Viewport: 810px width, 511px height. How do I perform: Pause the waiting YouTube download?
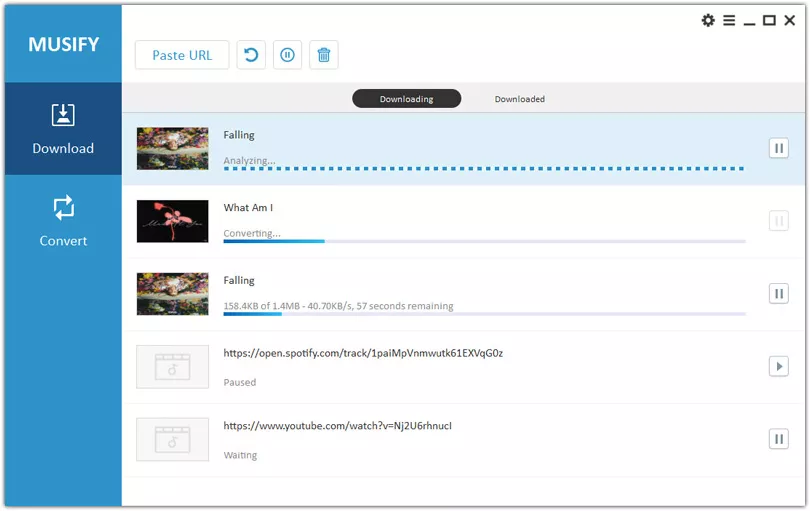[x=778, y=438]
